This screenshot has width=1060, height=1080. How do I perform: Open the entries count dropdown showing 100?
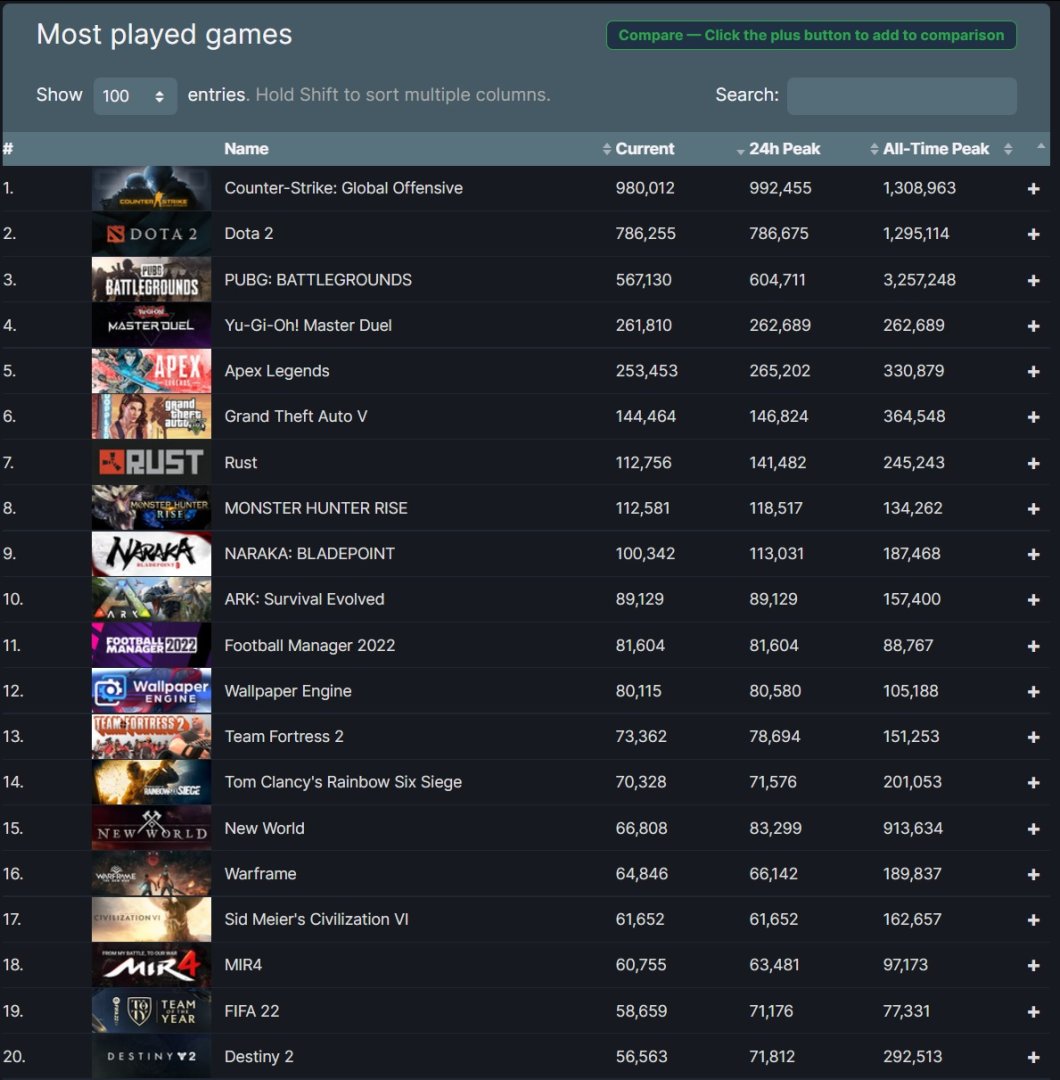pos(134,96)
